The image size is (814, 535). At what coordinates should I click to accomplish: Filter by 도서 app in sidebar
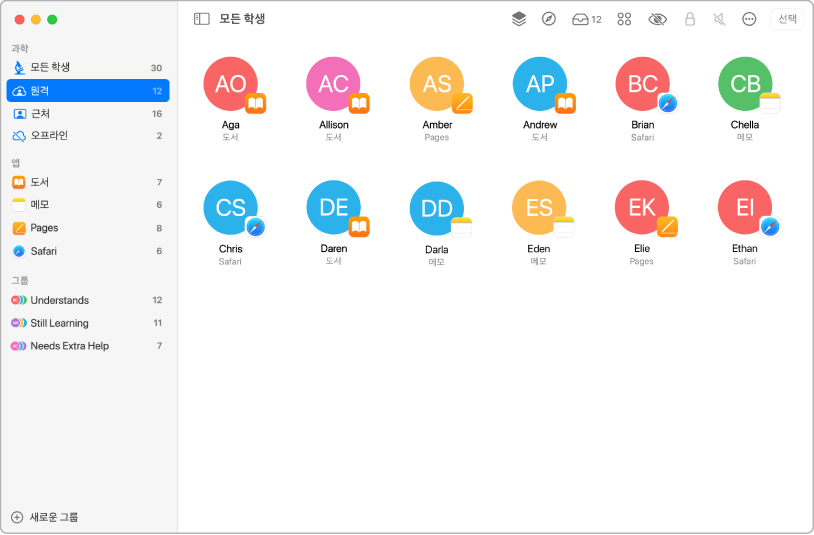click(88, 182)
